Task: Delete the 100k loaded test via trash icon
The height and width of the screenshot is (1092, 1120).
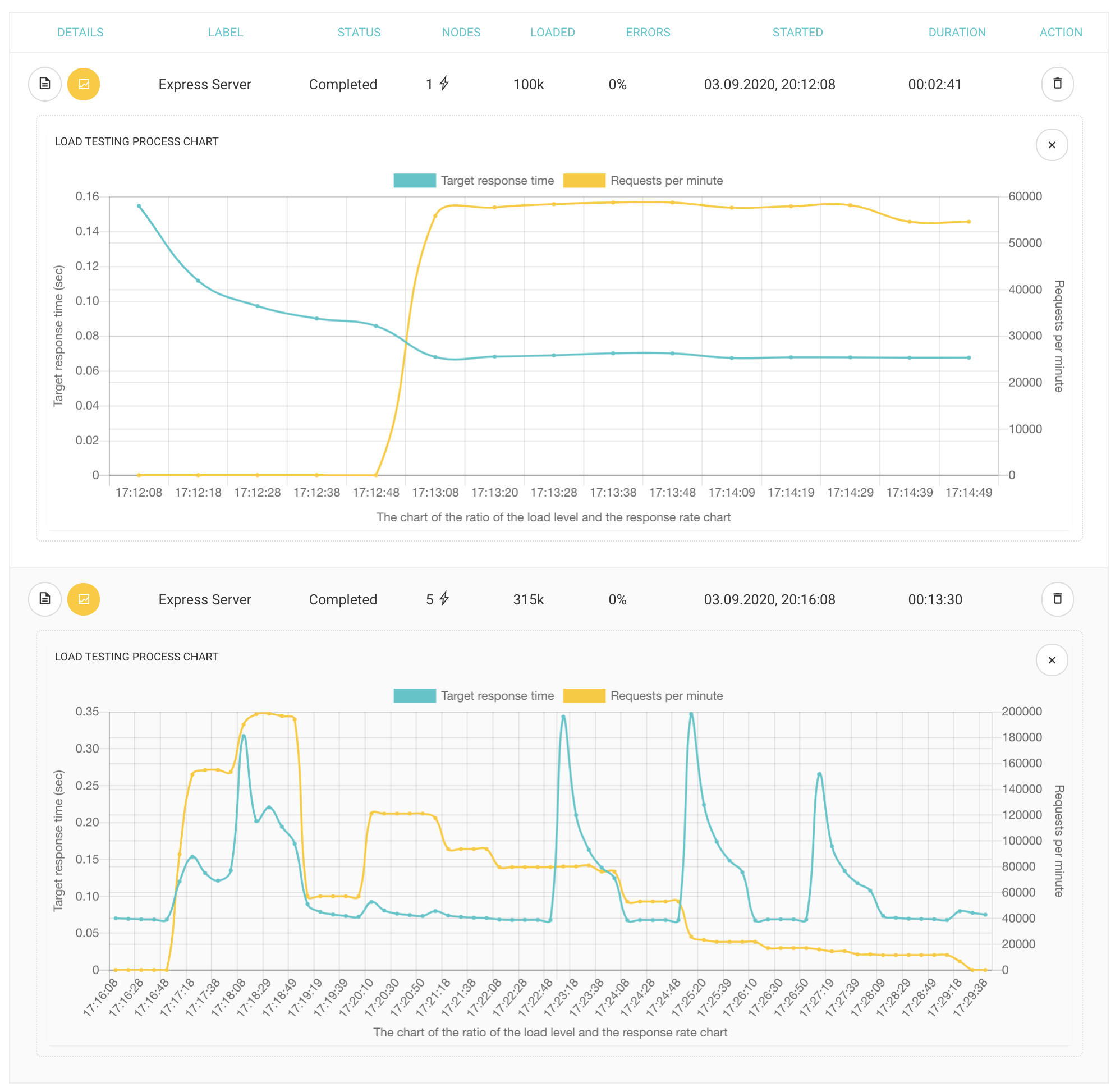Action: [x=1058, y=84]
